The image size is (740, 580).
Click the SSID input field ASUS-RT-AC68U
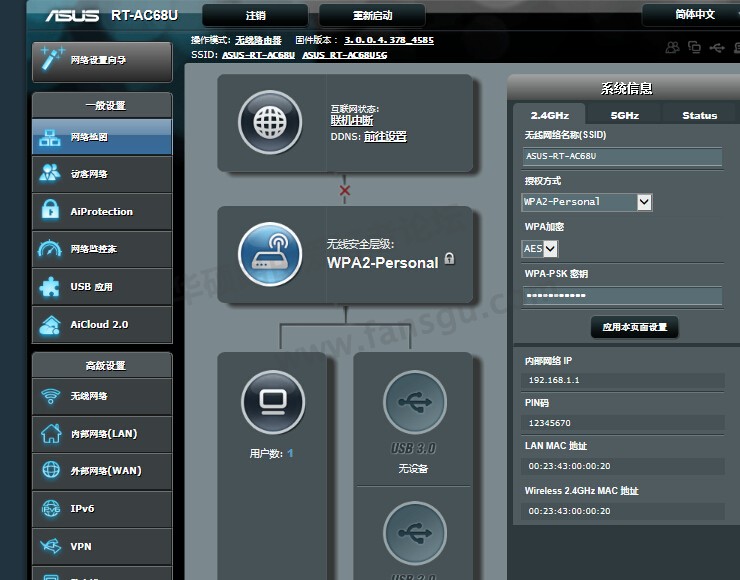(622, 156)
